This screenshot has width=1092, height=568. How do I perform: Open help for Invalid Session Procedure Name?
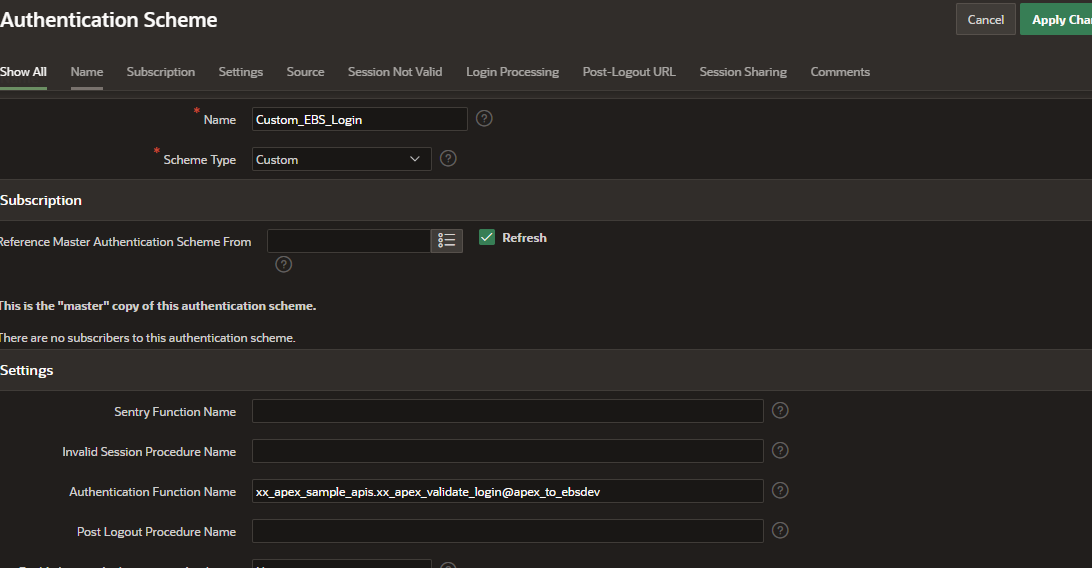pos(780,450)
